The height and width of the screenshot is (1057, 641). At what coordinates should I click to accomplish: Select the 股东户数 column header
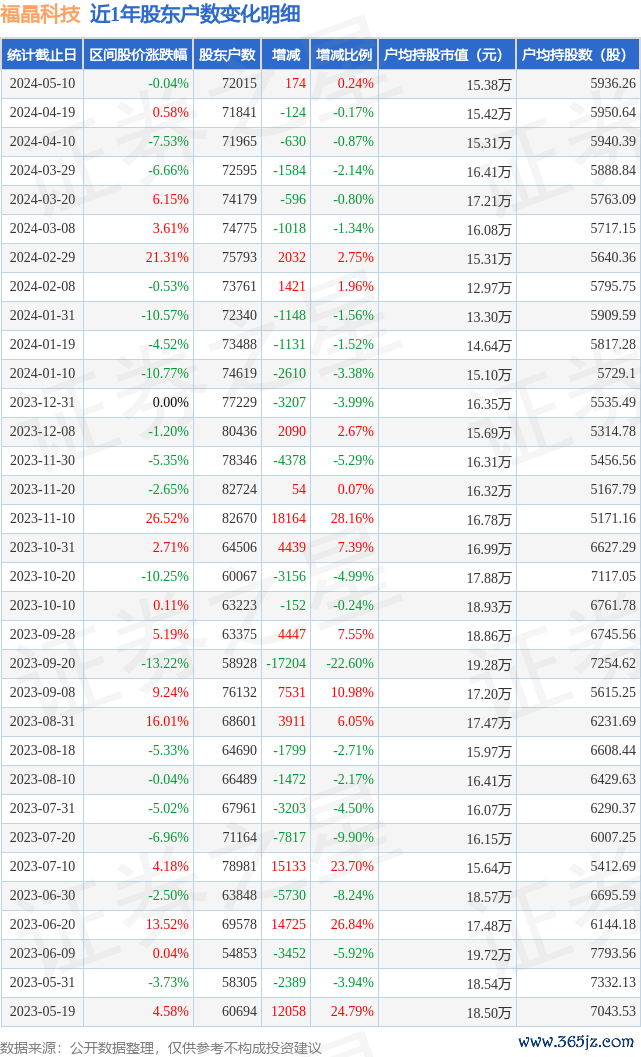[x=227, y=55]
